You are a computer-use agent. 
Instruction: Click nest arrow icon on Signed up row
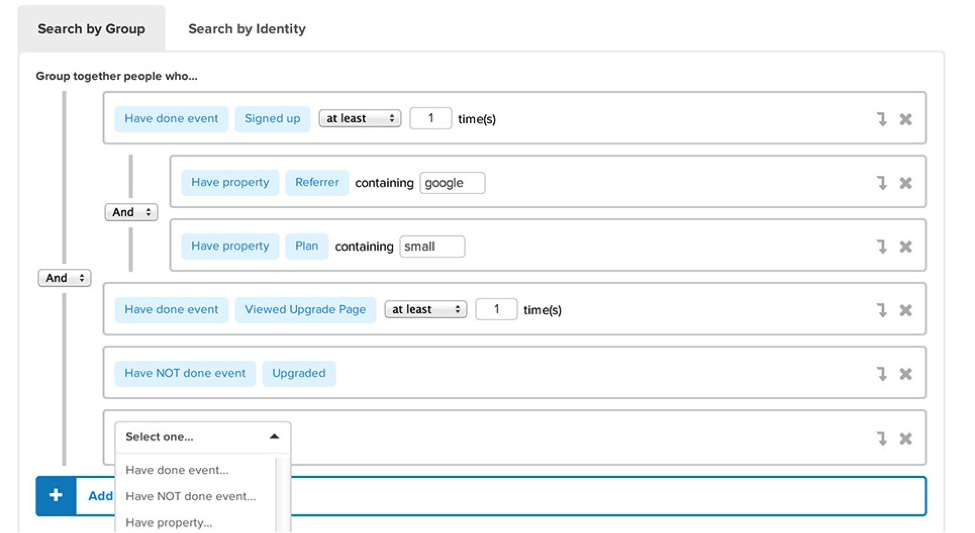click(x=882, y=119)
